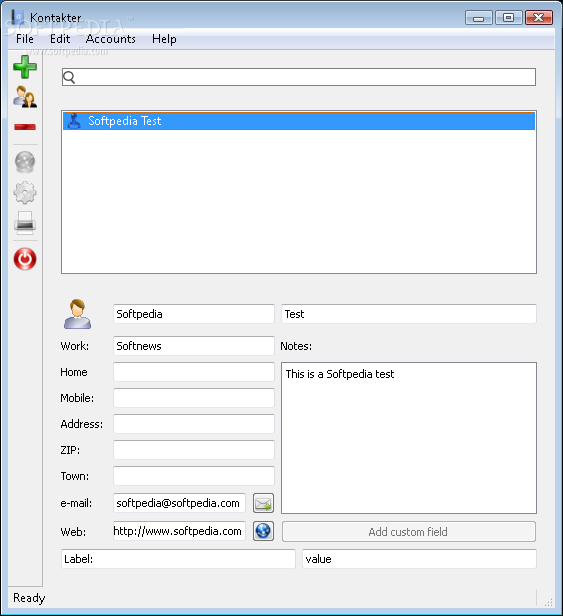This screenshot has height=616, width=563.
Task: Open settings via the gear icon
Action: point(25,192)
